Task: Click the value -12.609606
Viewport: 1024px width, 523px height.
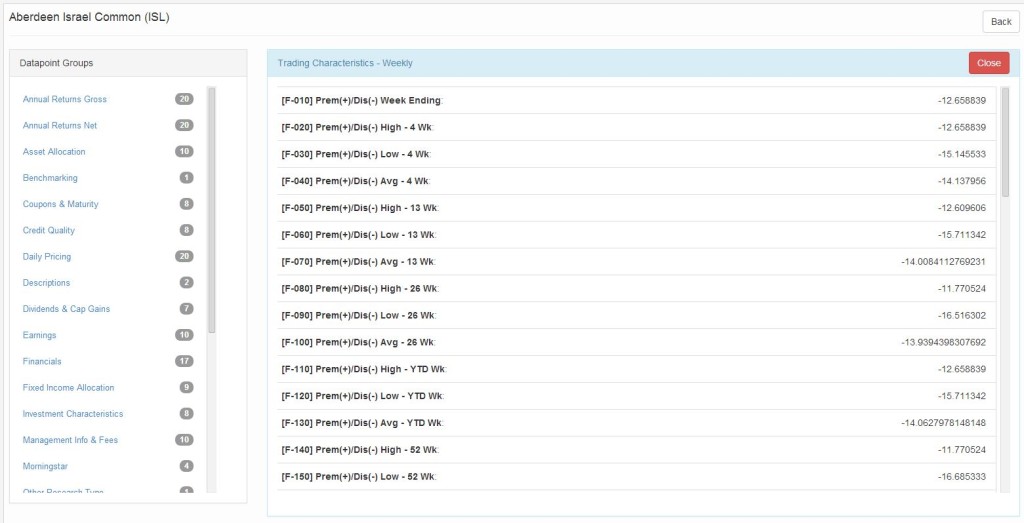Action: pos(961,208)
